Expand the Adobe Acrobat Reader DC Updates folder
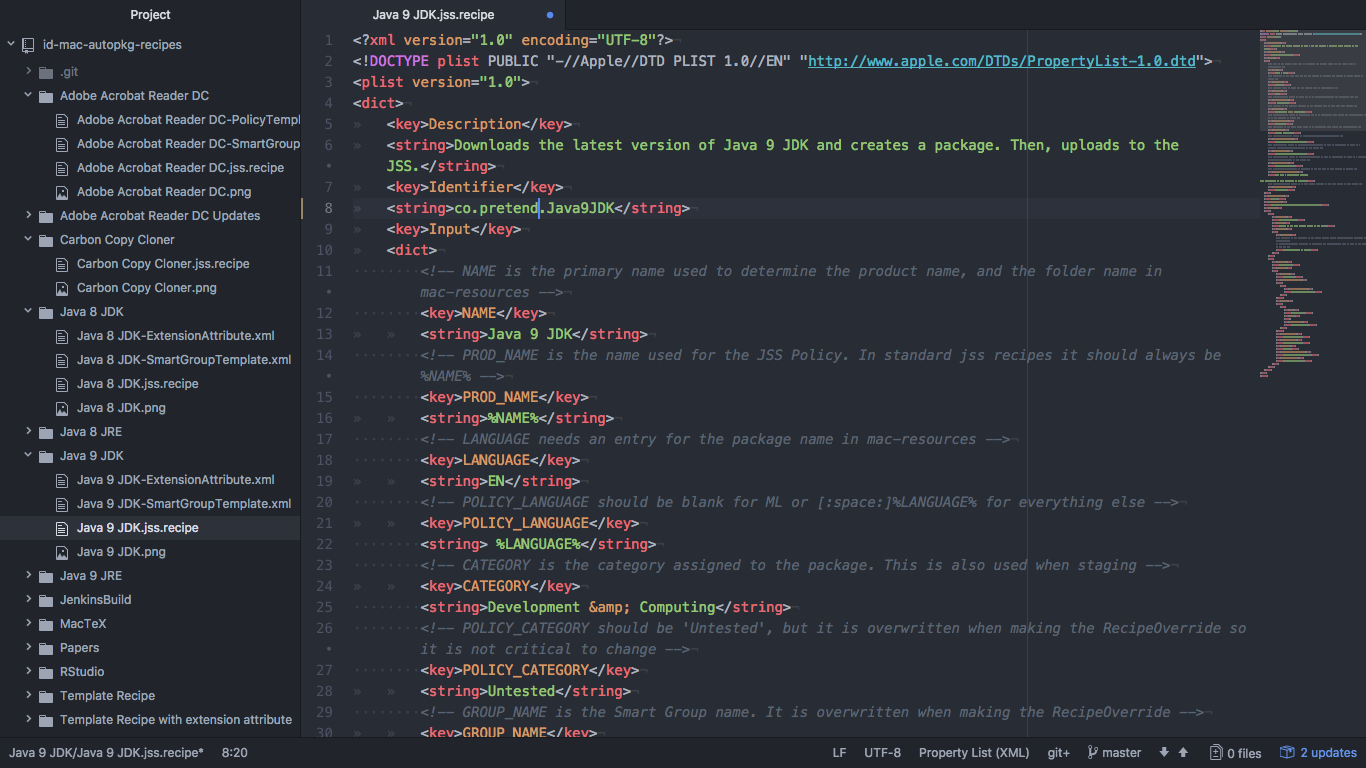 click(29, 216)
